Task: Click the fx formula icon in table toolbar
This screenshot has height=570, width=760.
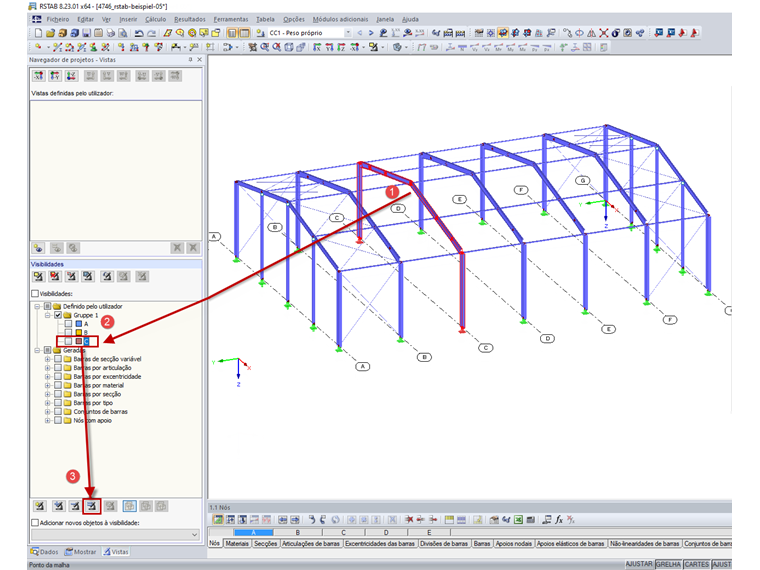Action: point(559,520)
